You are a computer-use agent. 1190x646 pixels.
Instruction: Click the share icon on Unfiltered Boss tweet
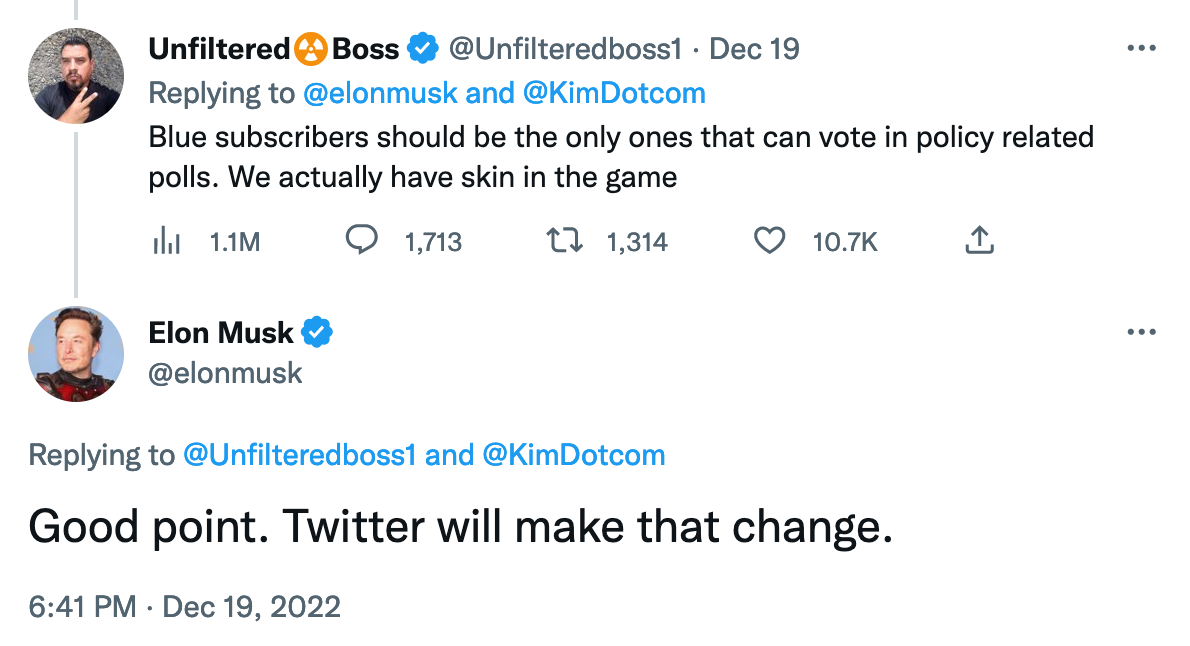pos(980,241)
